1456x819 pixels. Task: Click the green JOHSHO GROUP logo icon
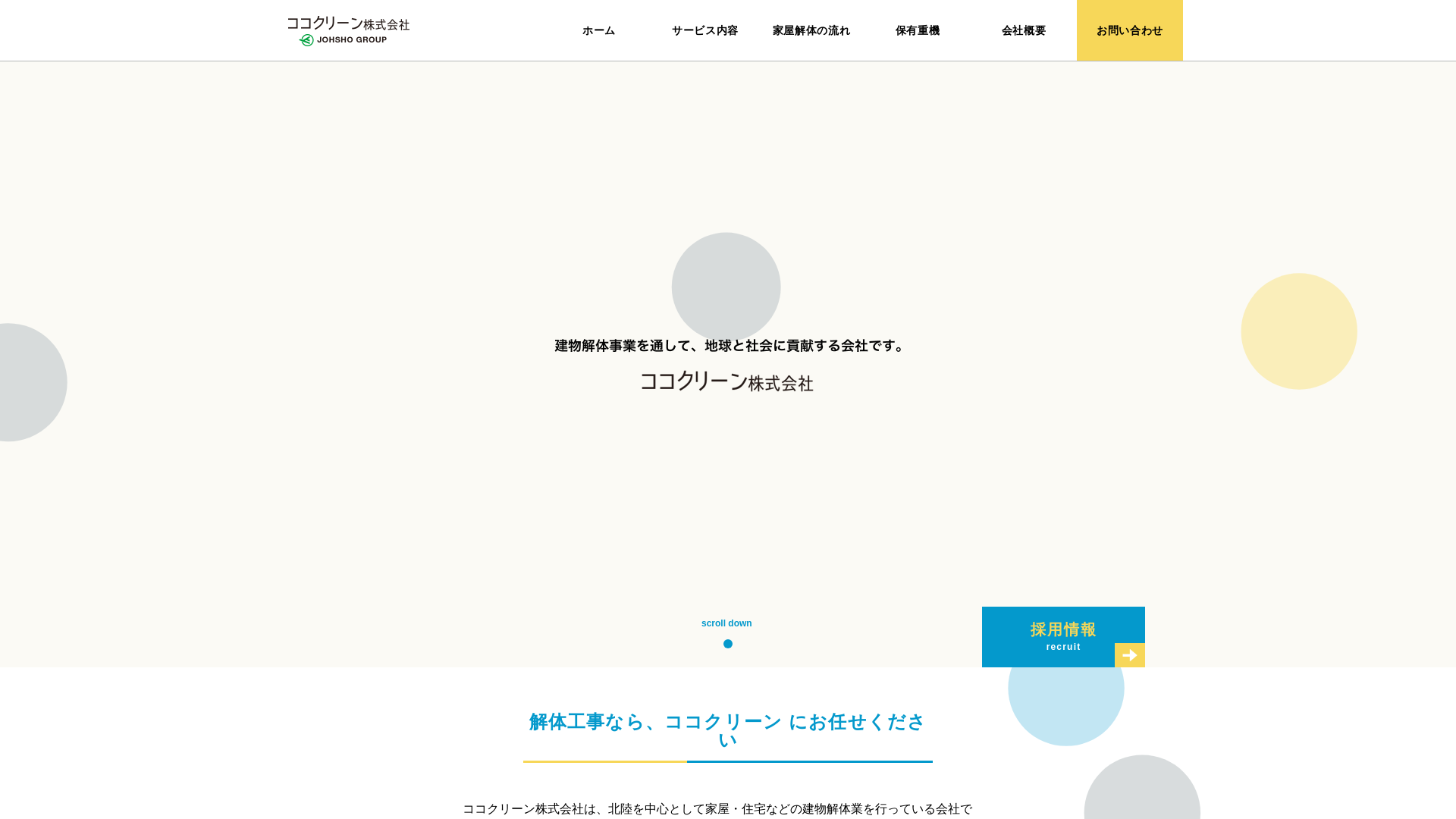pos(306,39)
